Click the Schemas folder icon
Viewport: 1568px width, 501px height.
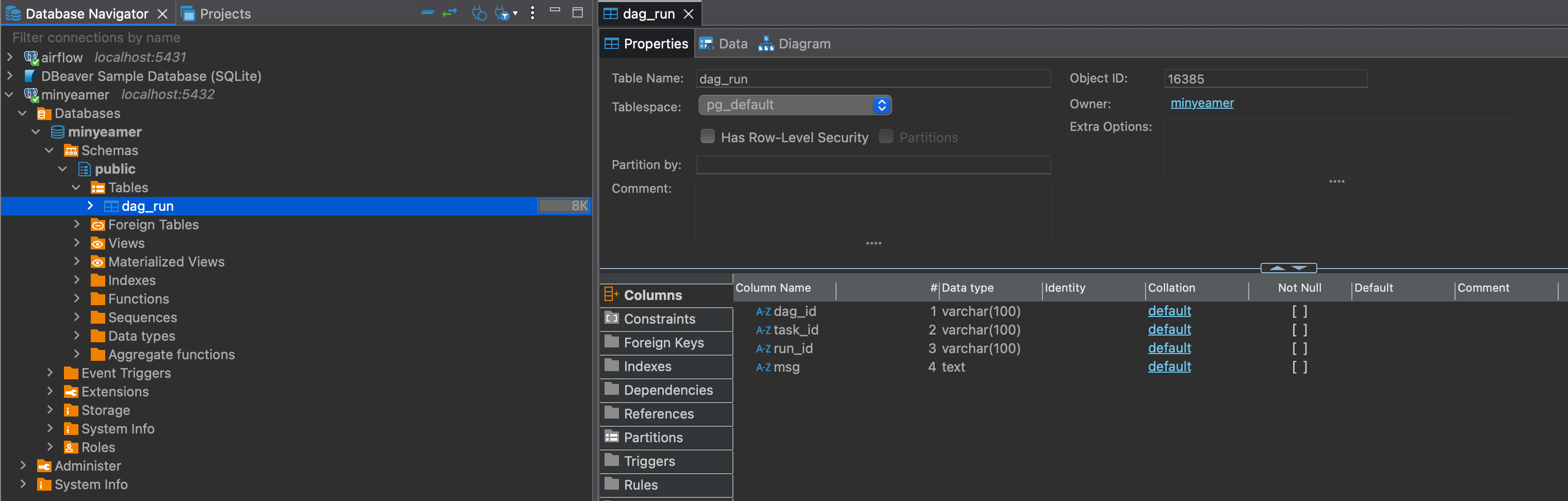71,151
